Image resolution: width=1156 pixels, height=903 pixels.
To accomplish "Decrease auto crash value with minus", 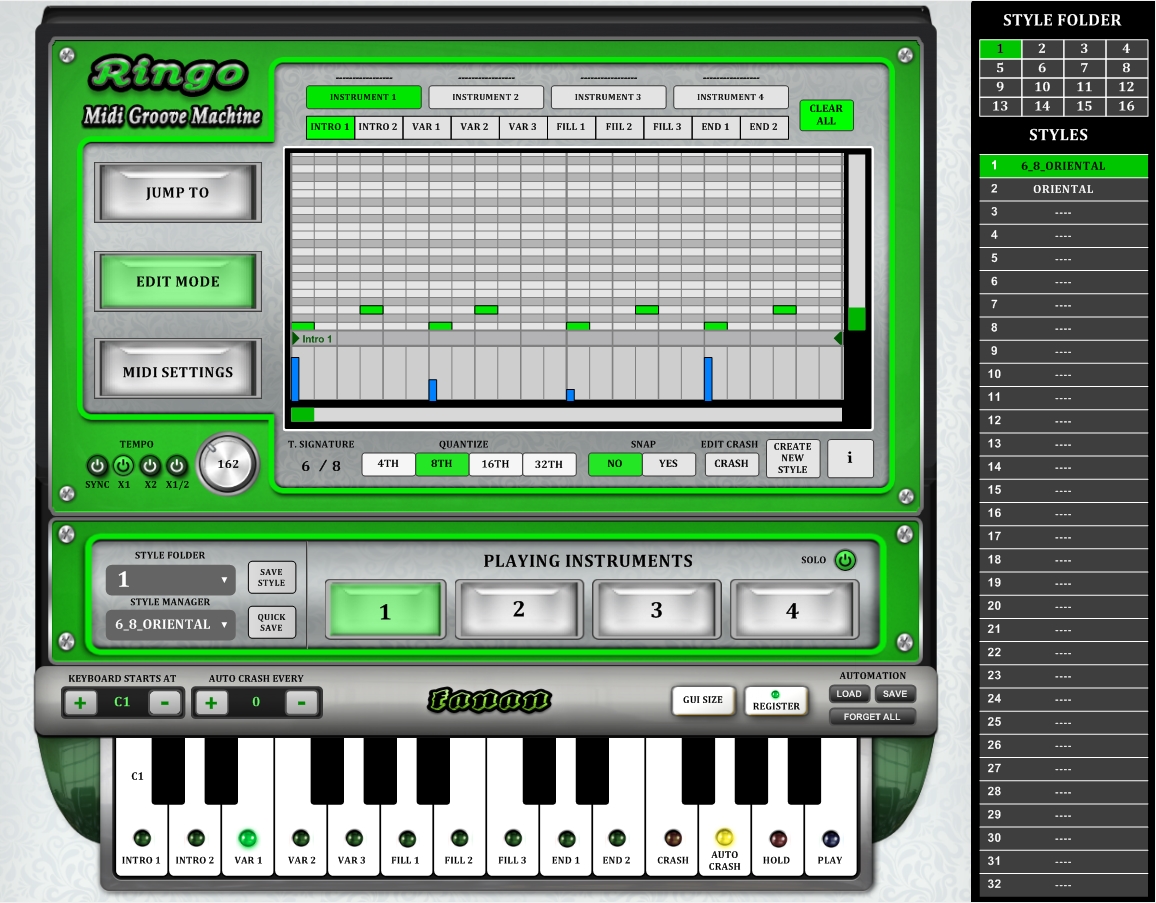I will click(x=301, y=702).
